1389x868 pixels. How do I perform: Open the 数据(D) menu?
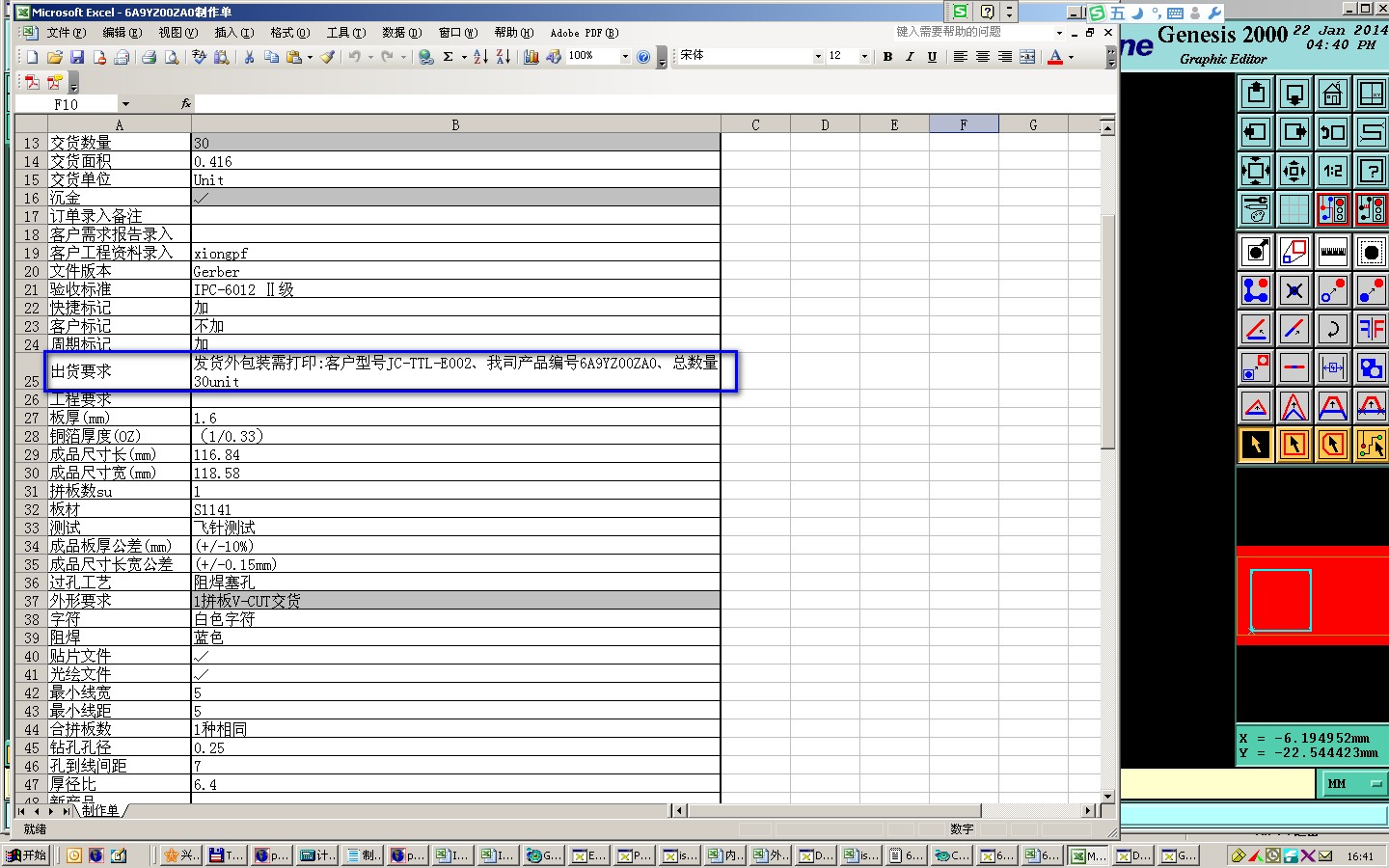tap(401, 33)
